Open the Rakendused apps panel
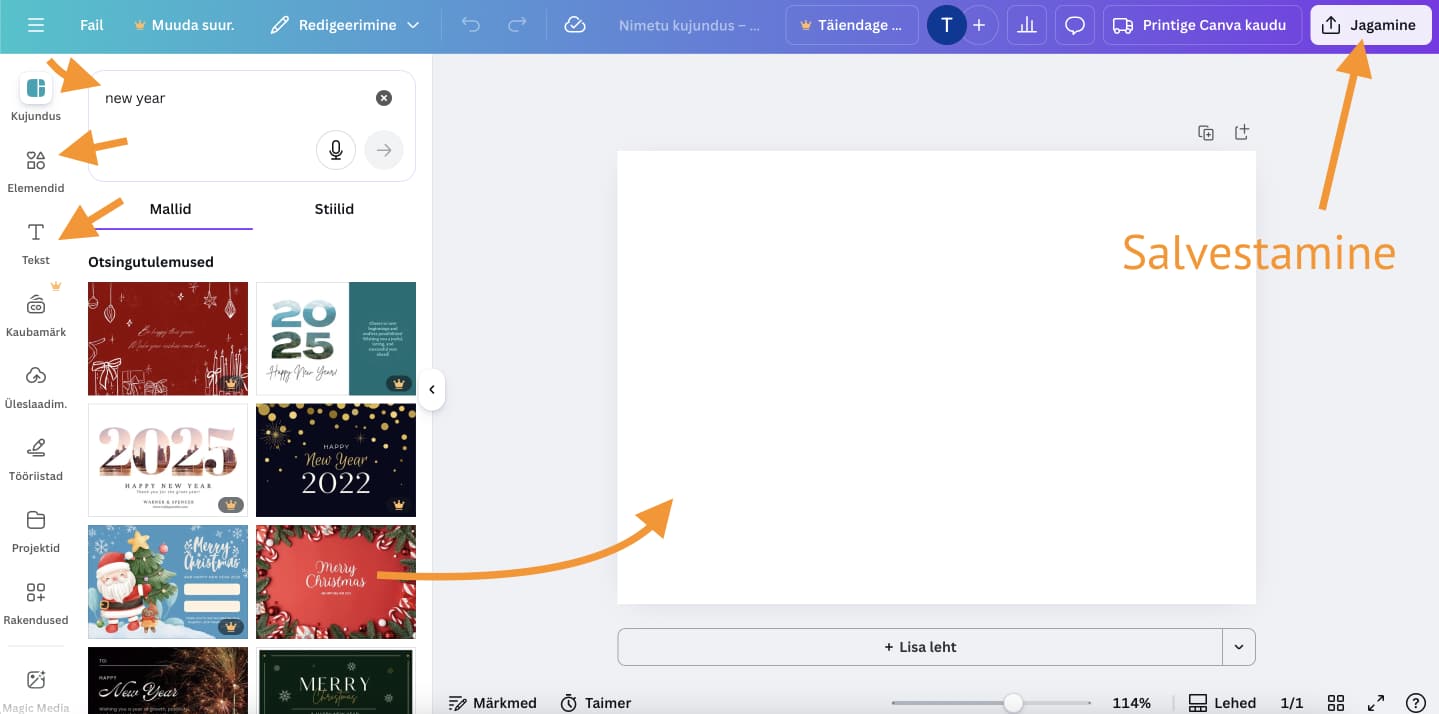The image size is (1439, 714). tap(36, 601)
